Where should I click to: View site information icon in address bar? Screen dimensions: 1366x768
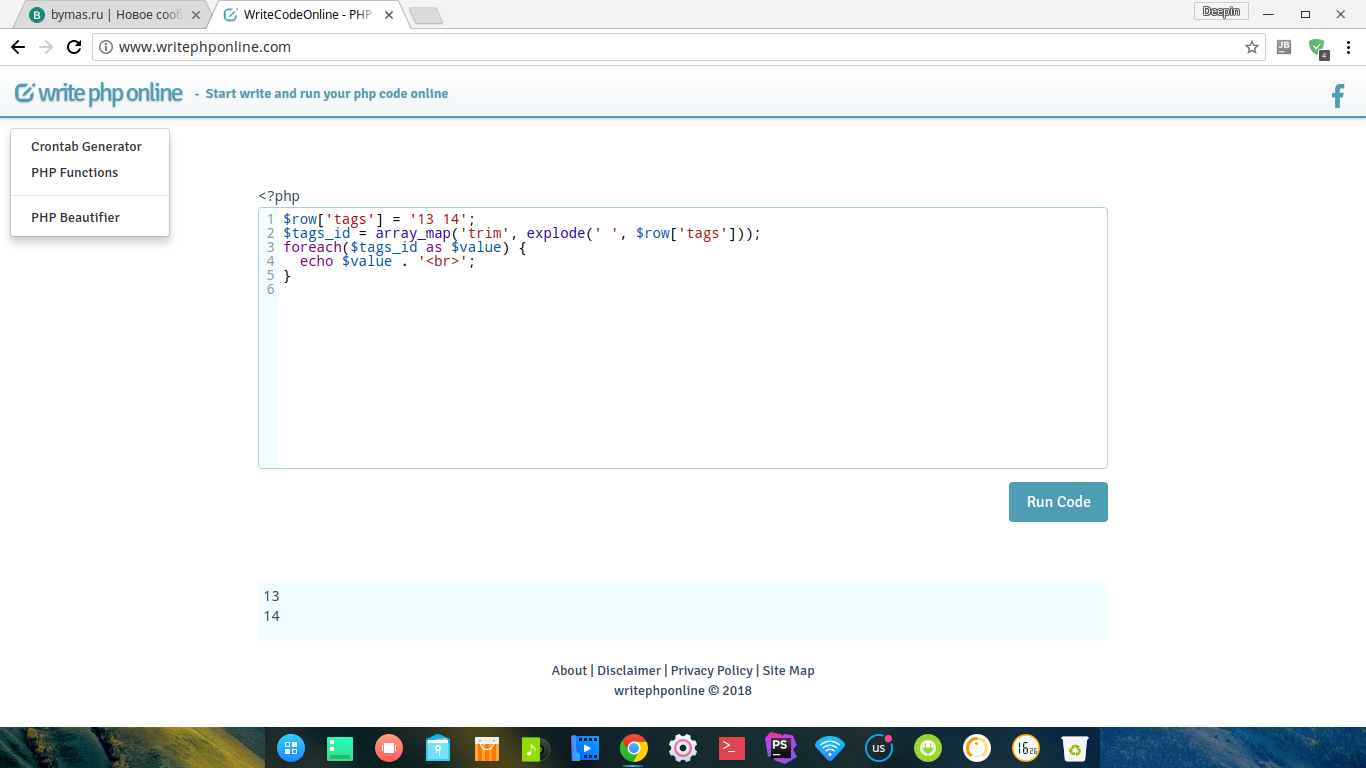(106, 47)
